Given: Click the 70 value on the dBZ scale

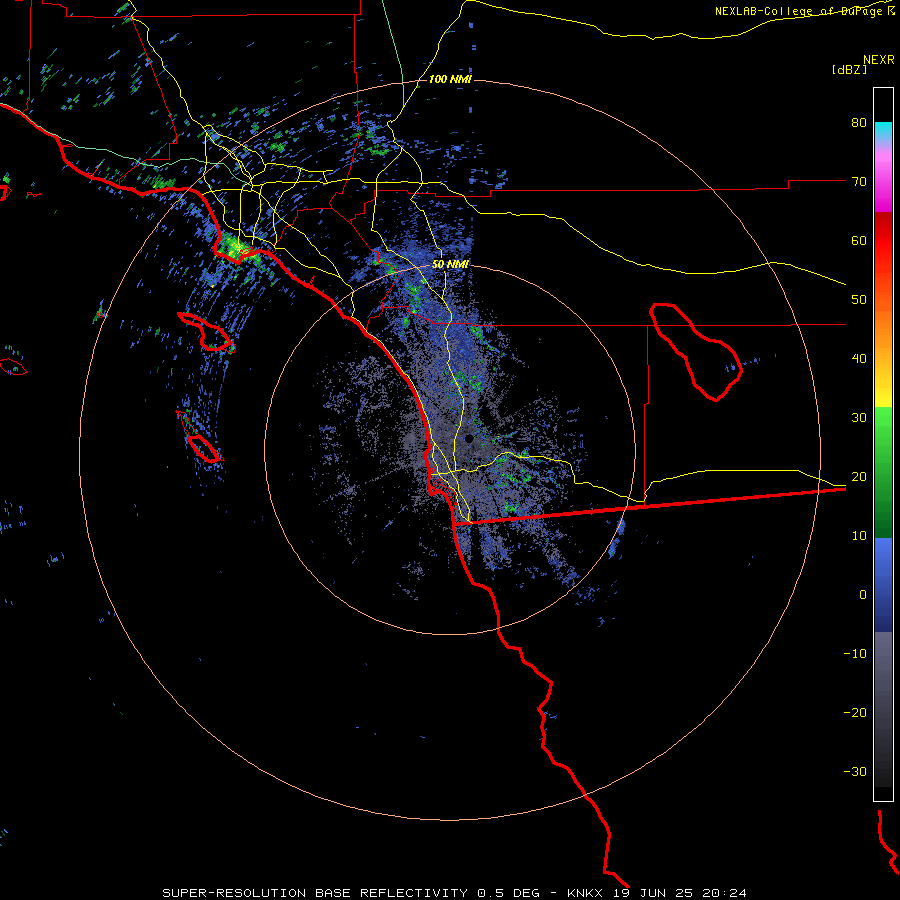Looking at the screenshot, I should coord(859,182).
